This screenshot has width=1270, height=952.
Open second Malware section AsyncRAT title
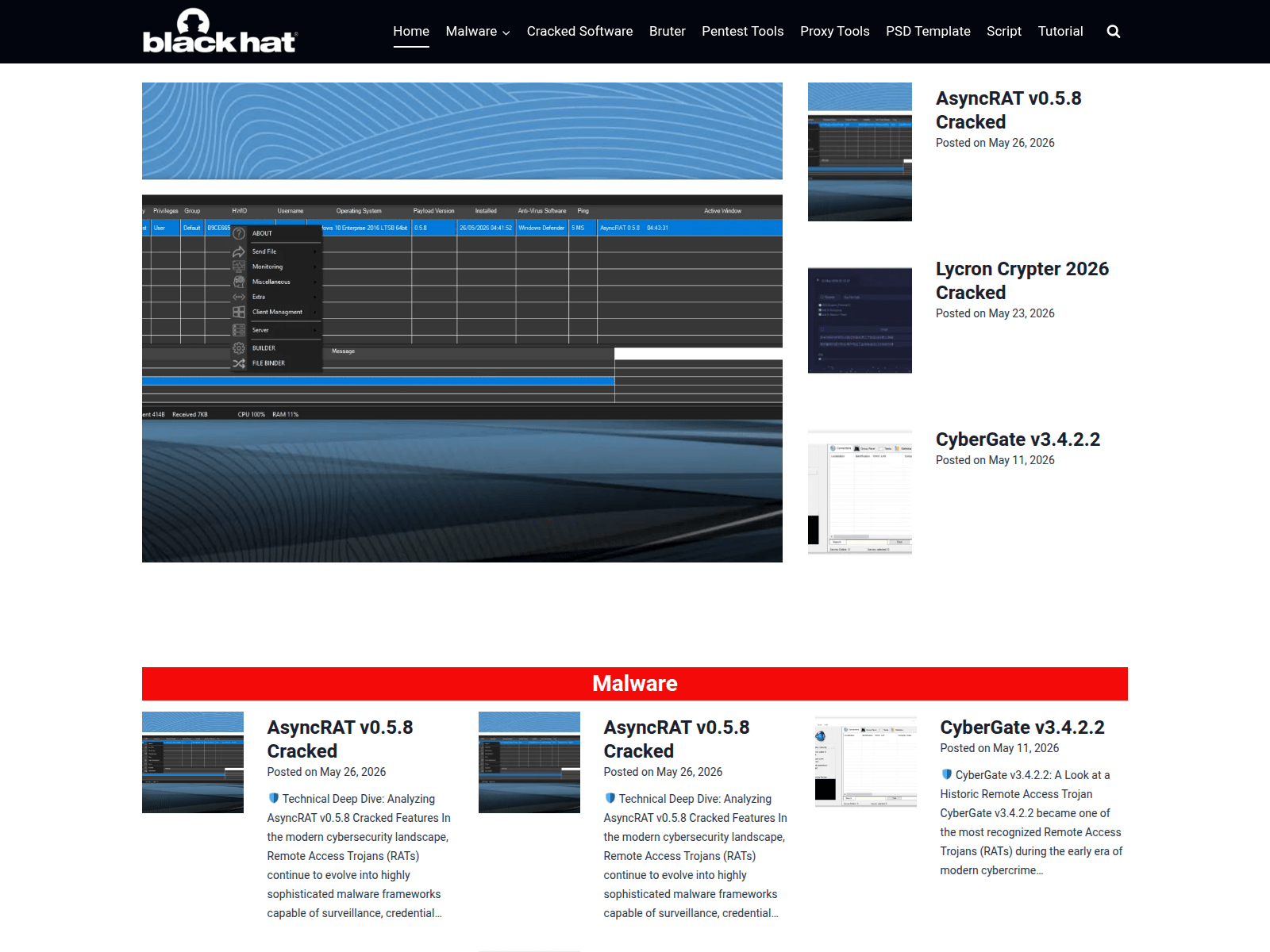676,739
